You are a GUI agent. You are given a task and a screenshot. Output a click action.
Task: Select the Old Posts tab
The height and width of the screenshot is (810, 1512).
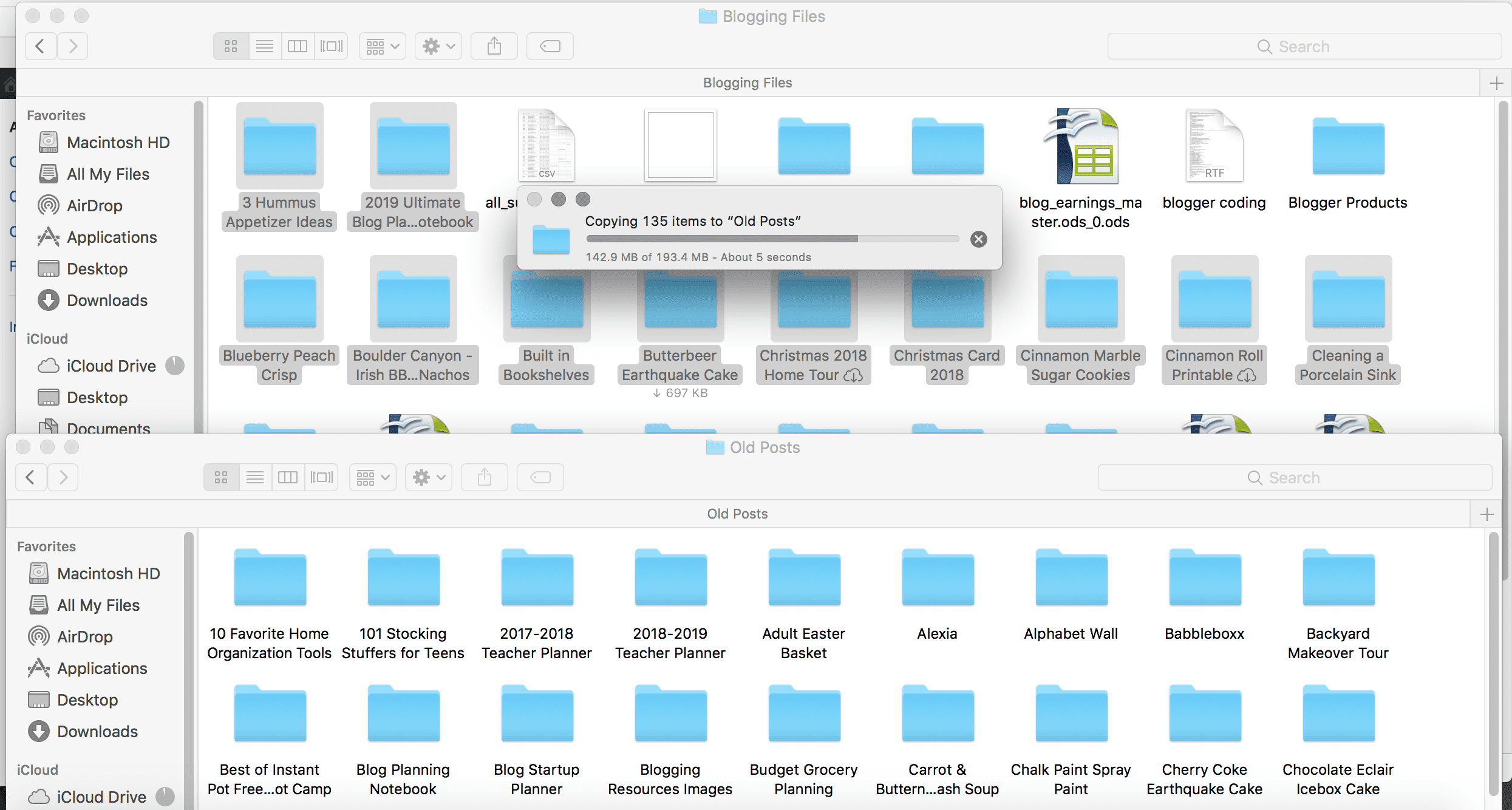(738, 514)
